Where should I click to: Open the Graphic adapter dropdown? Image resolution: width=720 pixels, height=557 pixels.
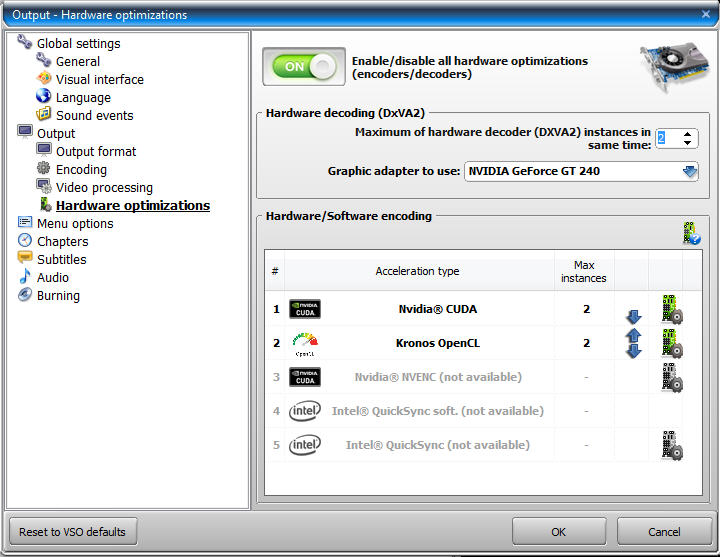click(689, 171)
